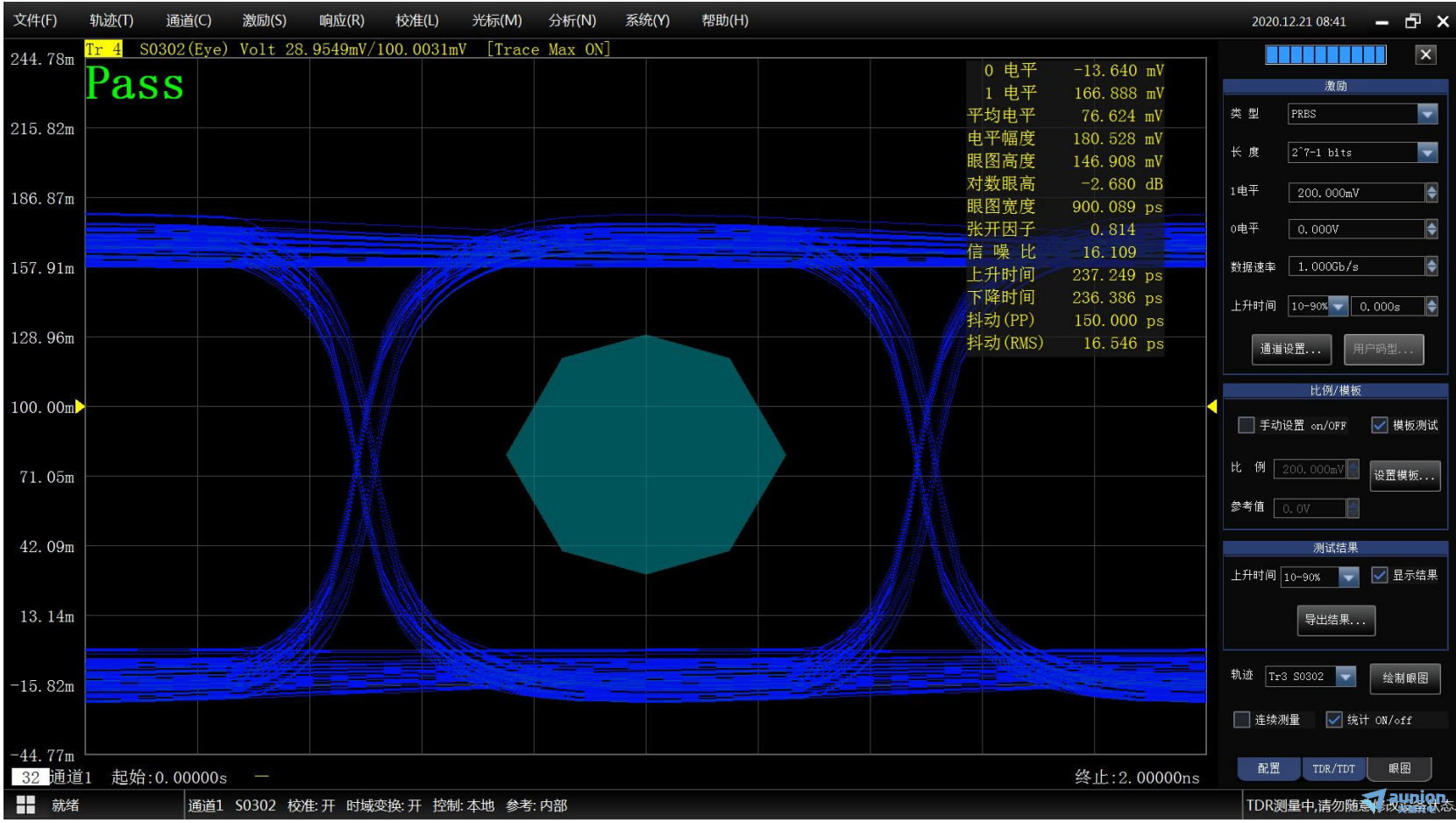Click the 0电平 value input field

[1357, 230]
